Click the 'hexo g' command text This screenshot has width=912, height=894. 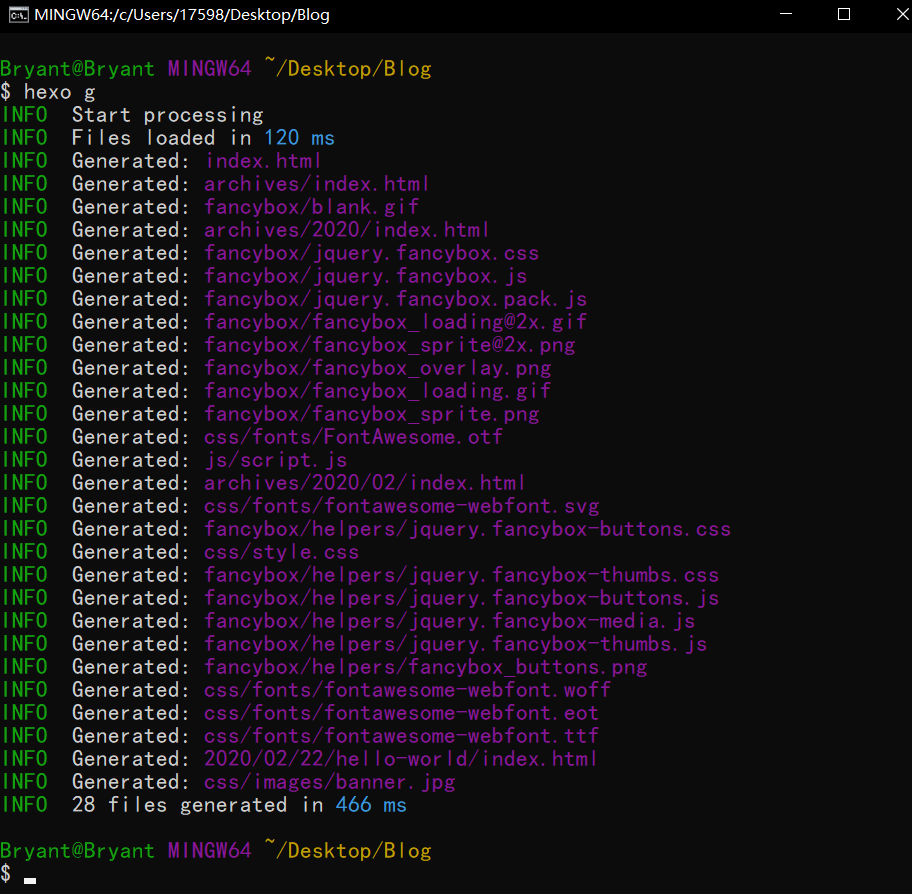coord(59,92)
